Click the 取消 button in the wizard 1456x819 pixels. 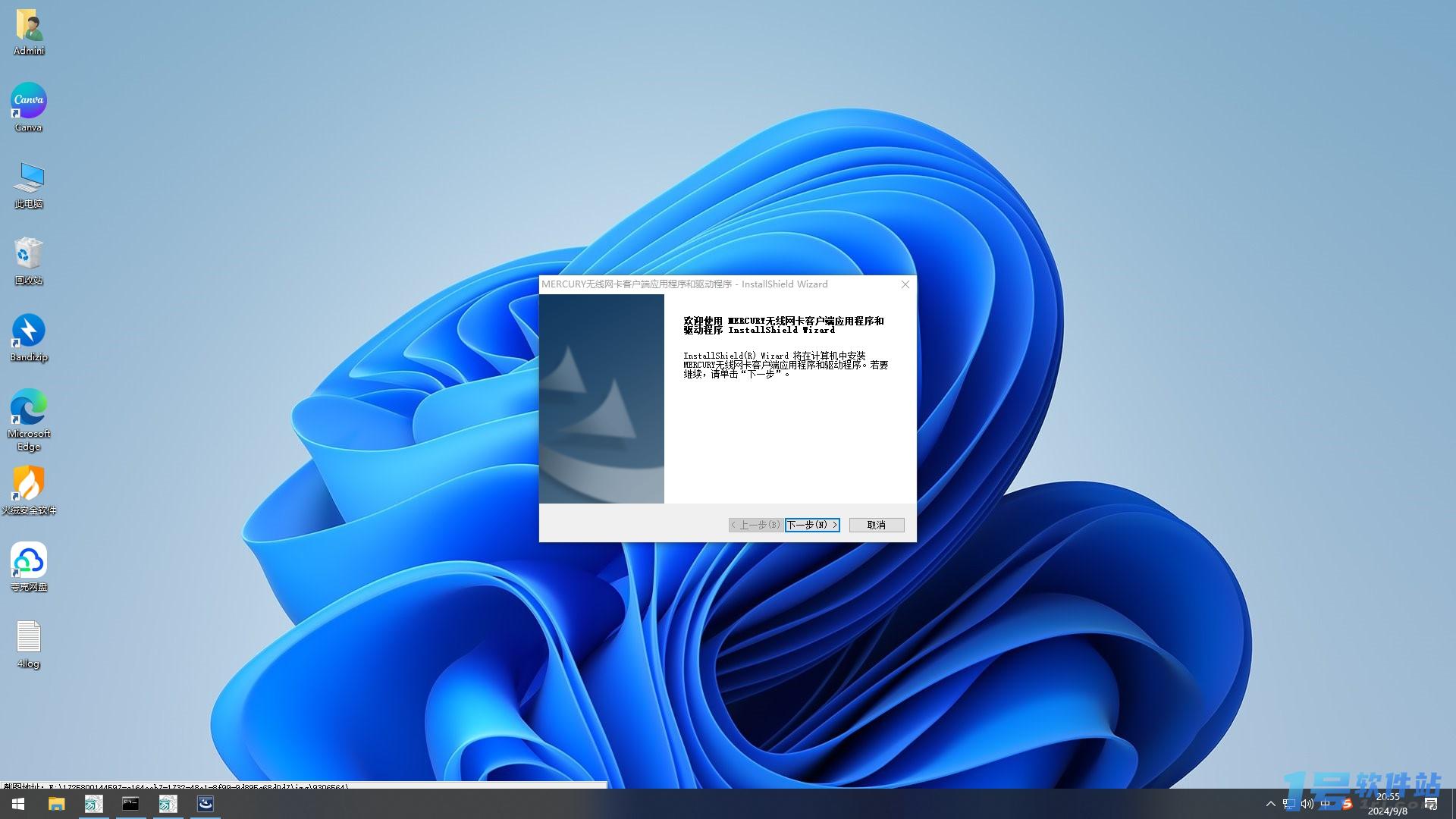[877, 525]
